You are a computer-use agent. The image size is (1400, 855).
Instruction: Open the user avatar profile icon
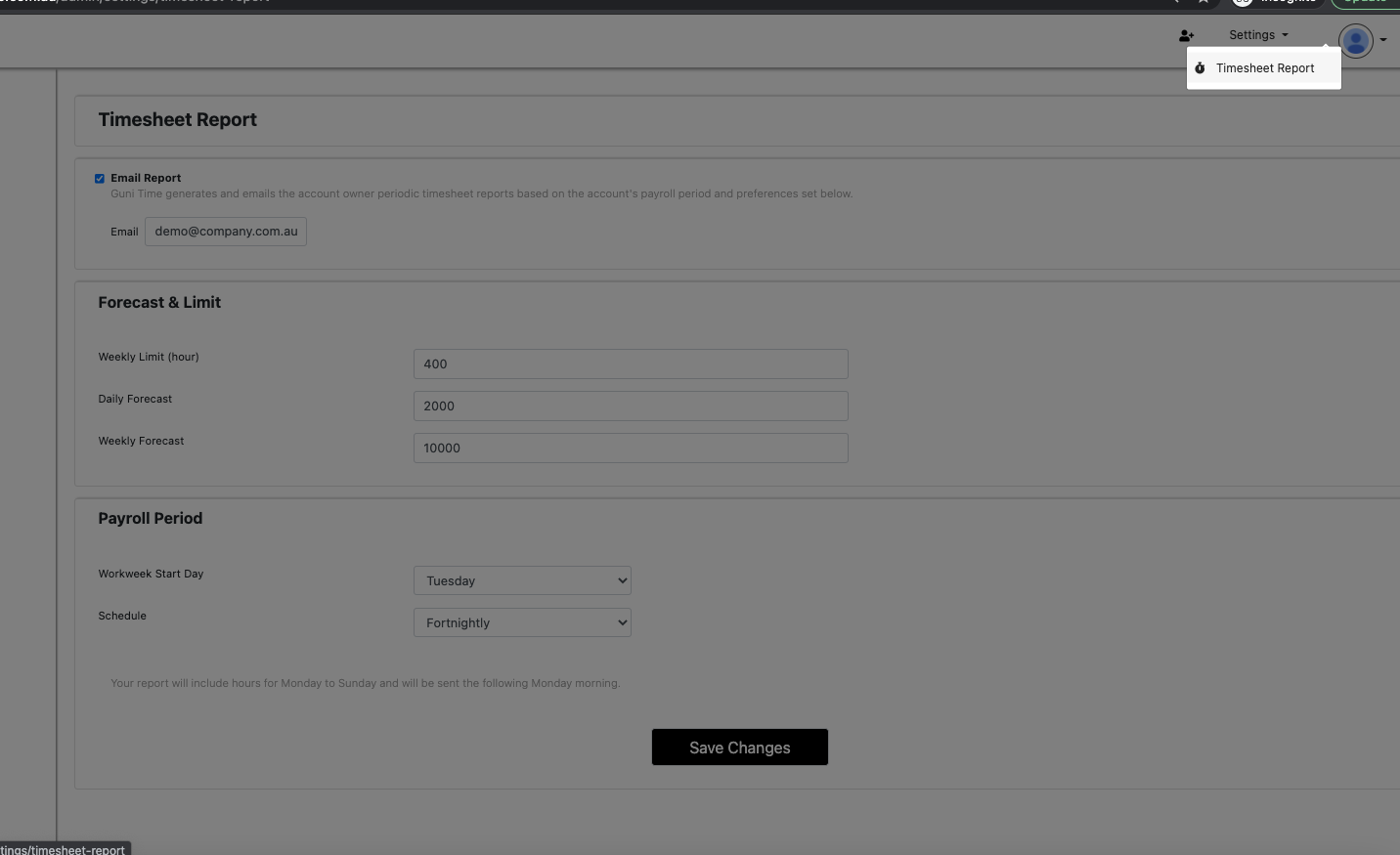pos(1355,41)
